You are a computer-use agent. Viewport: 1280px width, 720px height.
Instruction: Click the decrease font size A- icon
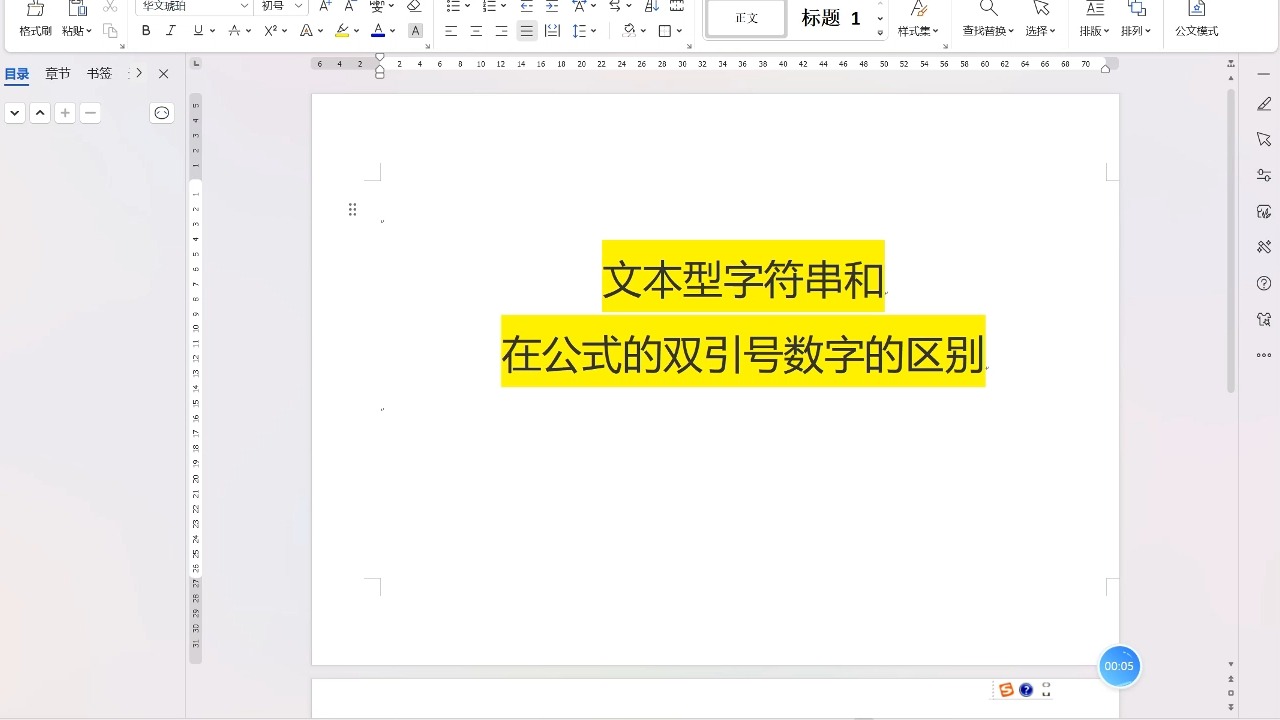pos(350,6)
